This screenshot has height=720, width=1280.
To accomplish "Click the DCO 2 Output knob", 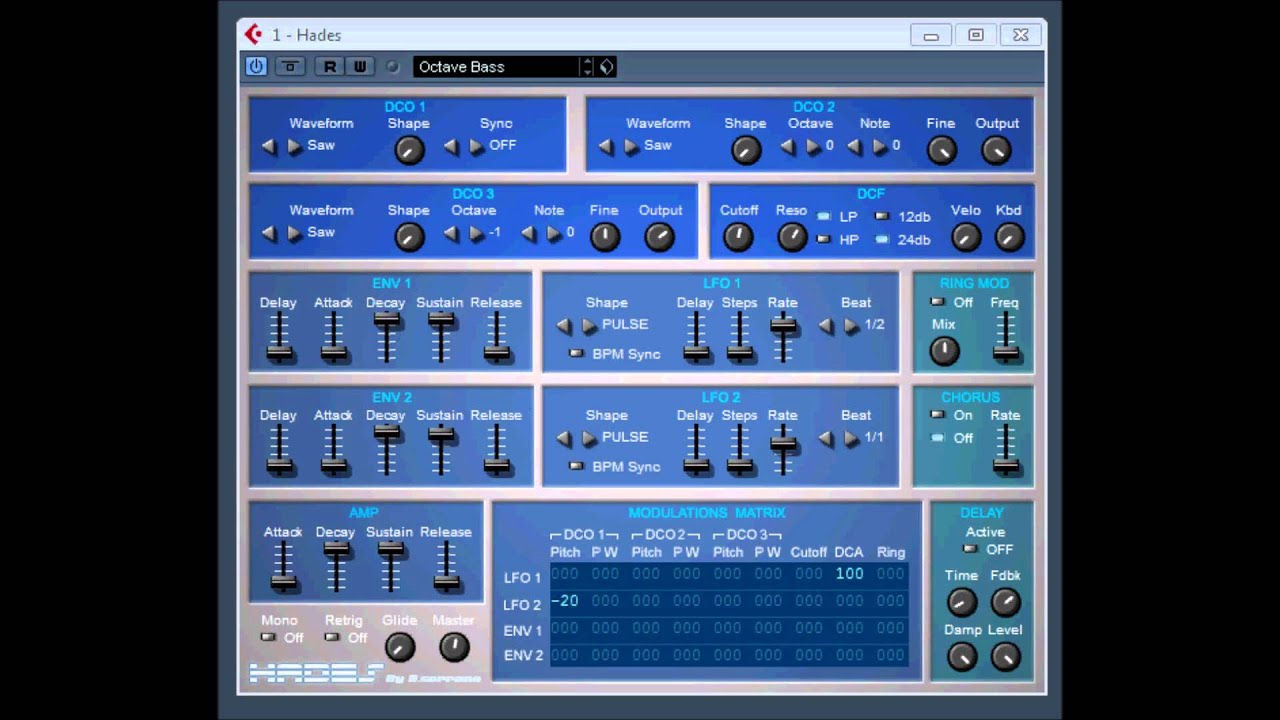I will [x=996, y=150].
